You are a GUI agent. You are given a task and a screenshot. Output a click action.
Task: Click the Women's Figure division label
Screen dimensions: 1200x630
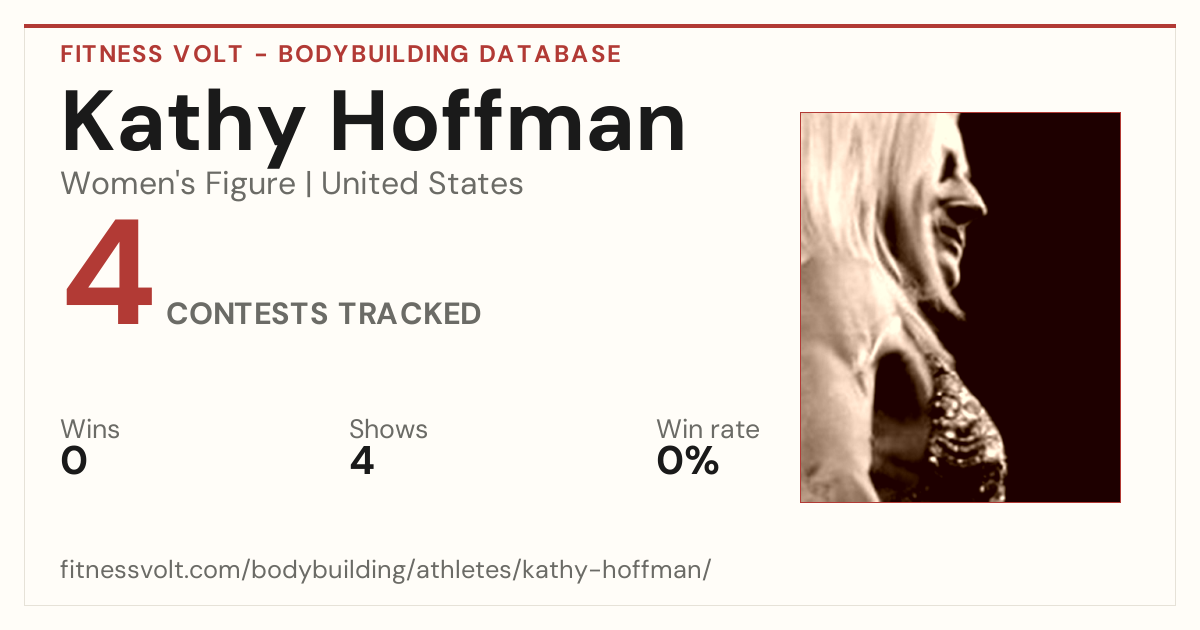[178, 184]
